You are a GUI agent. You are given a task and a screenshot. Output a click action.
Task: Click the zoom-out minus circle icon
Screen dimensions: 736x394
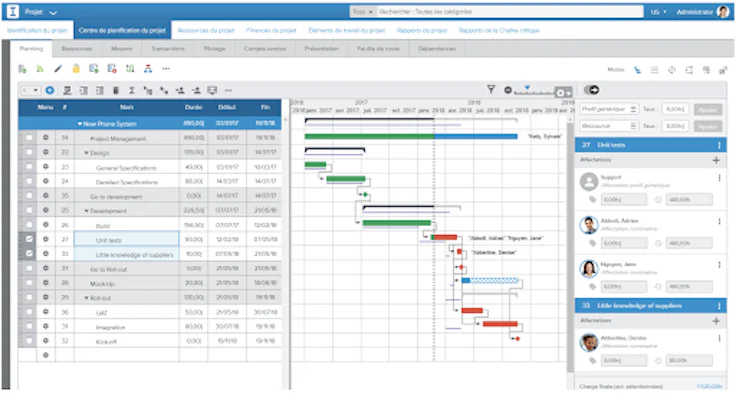coord(508,90)
